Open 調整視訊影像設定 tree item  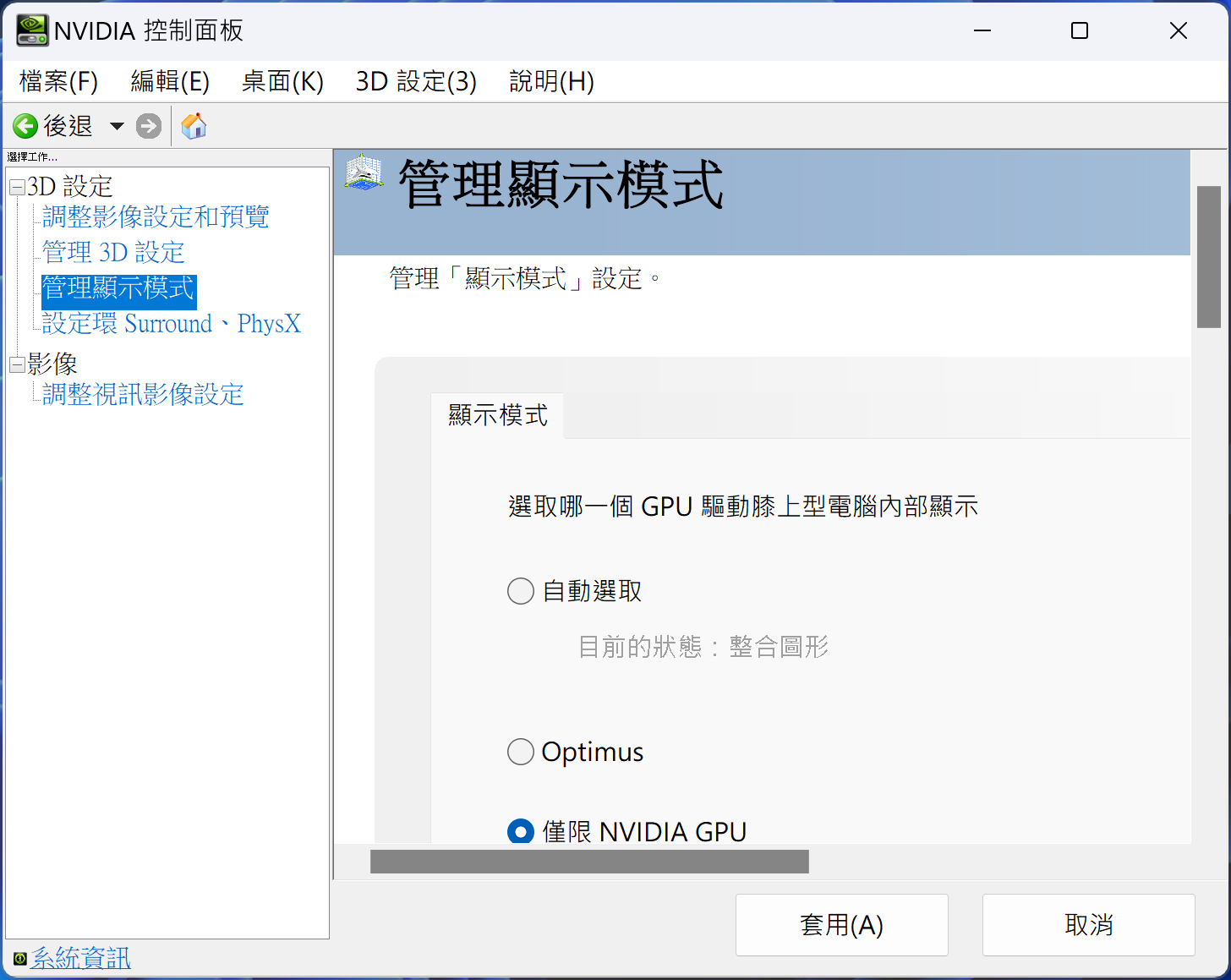pyautogui.click(x=143, y=395)
